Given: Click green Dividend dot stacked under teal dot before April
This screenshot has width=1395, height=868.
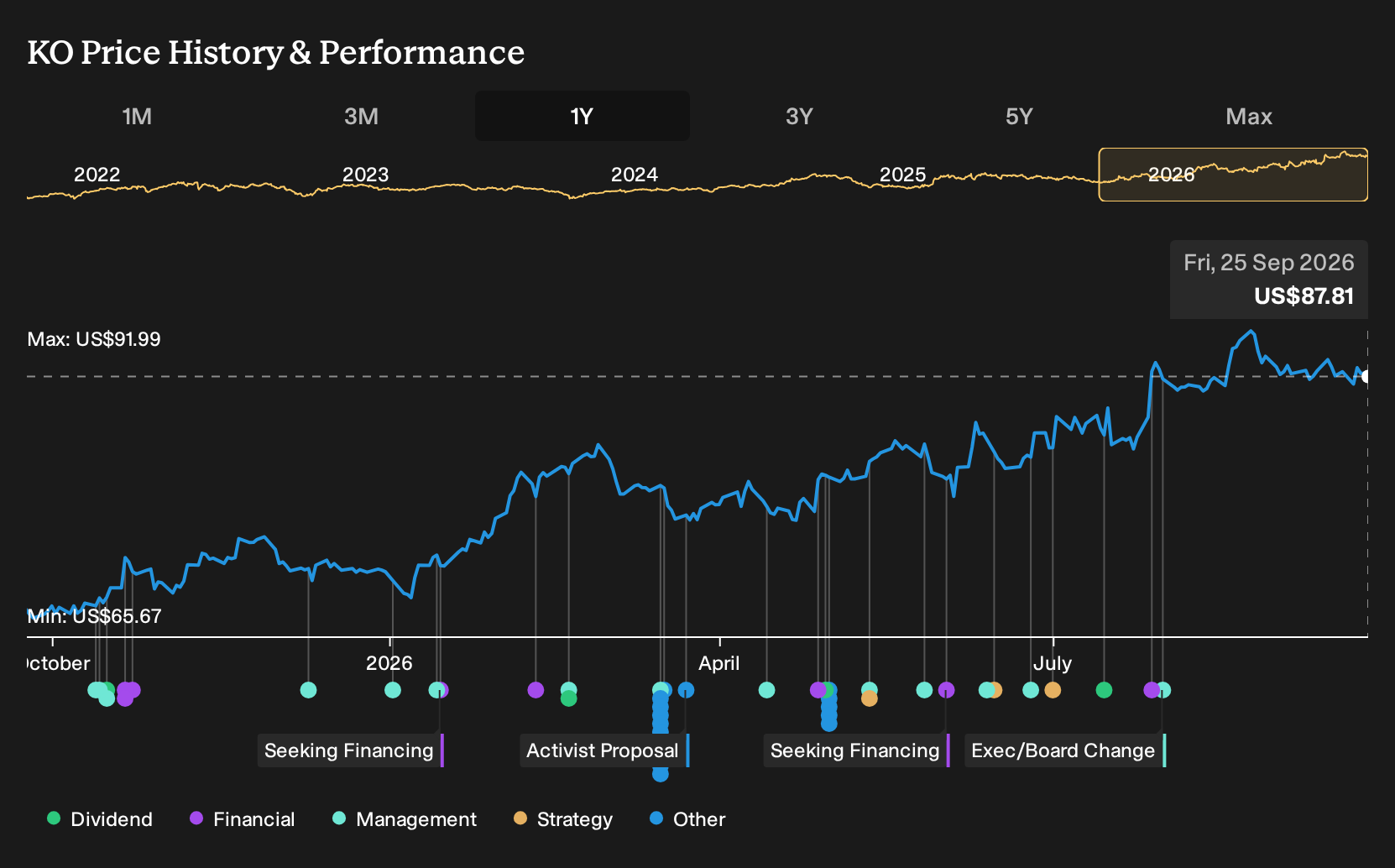Looking at the screenshot, I should [568, 698].
